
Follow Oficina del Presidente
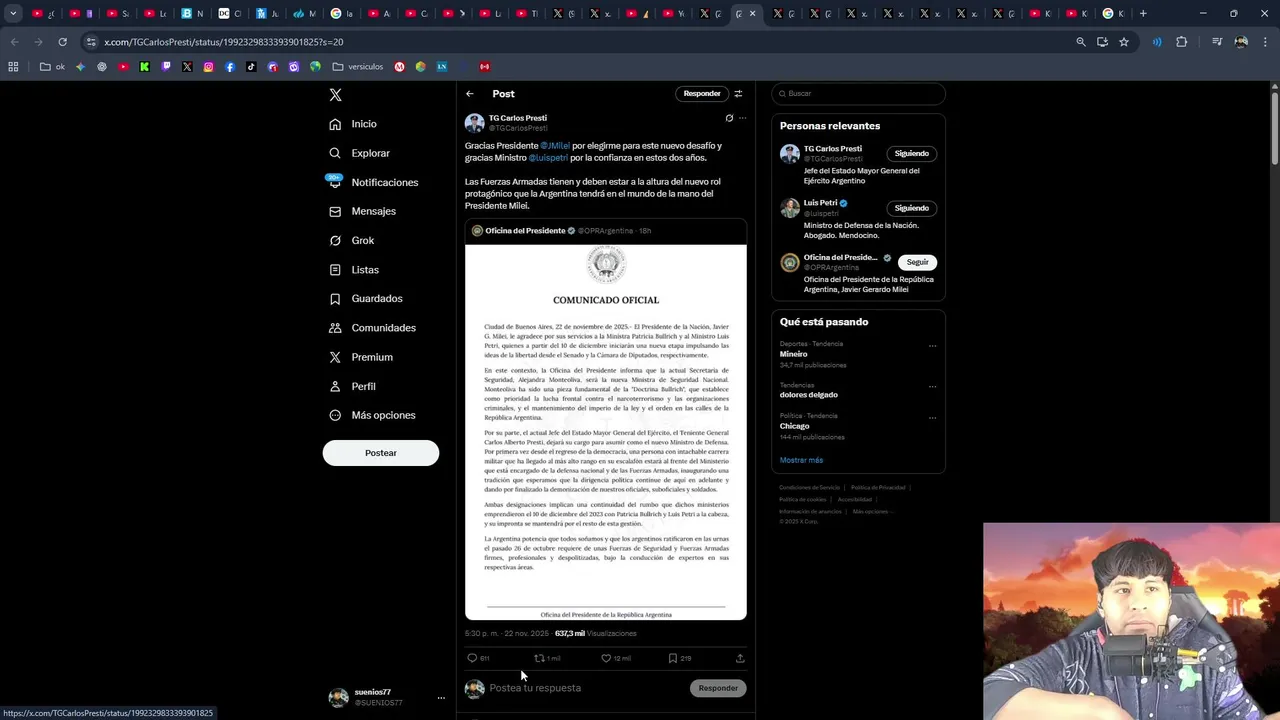click(917, 262)
